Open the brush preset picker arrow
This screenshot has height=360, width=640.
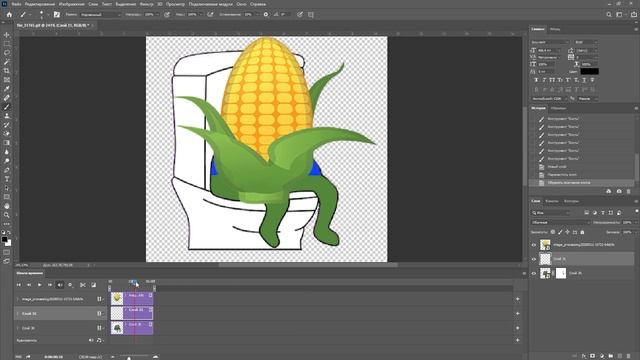(x=47, y=14)
